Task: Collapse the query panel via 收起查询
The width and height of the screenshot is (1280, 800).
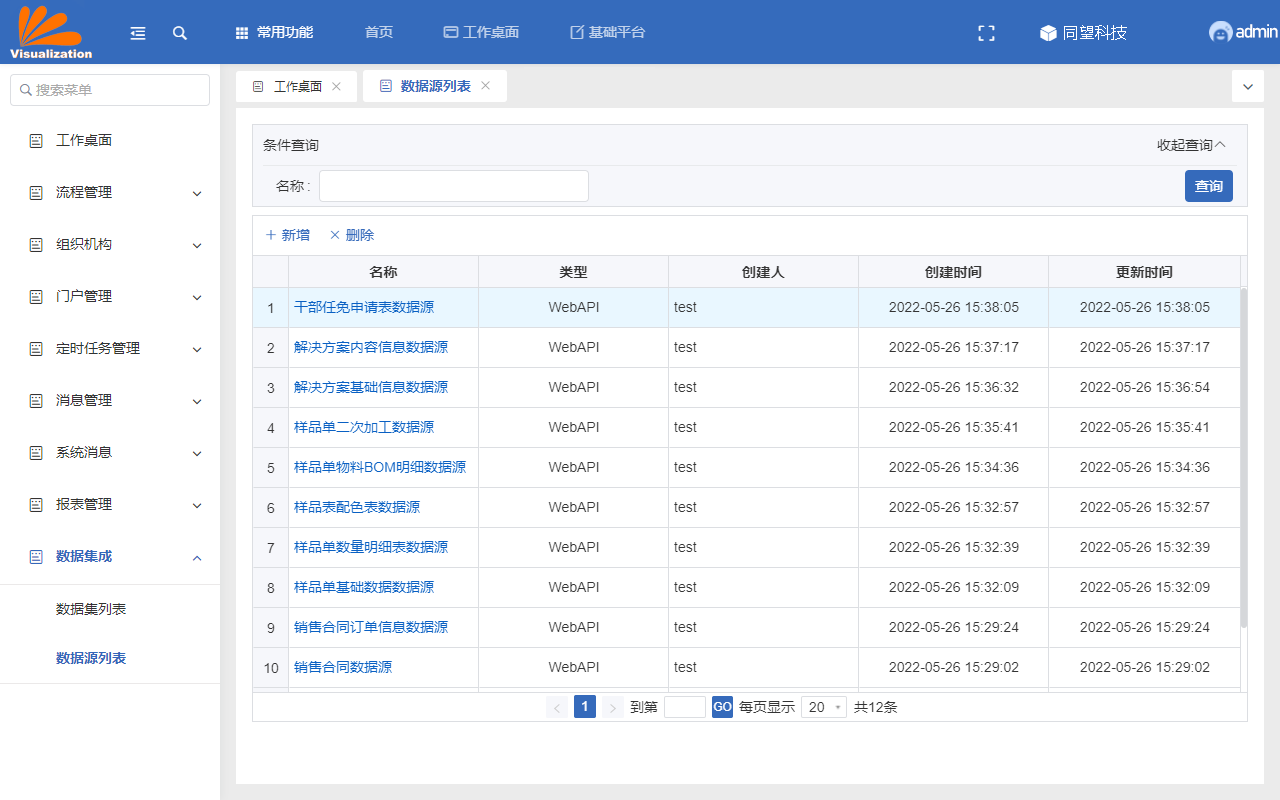Action: click(1190, 145)
